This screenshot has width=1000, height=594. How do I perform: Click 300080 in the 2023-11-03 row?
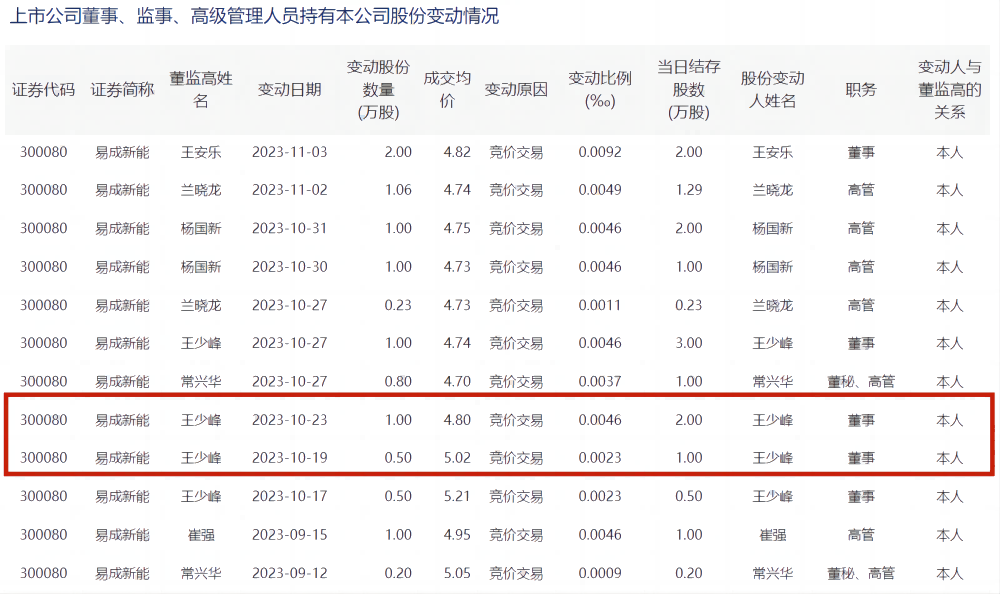click(x=43, y=152)
